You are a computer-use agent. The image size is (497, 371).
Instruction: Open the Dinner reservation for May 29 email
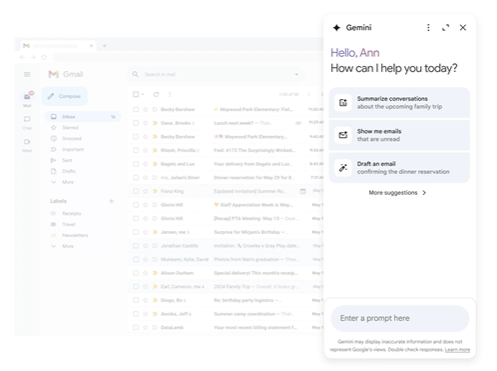[x=225, y=178]
